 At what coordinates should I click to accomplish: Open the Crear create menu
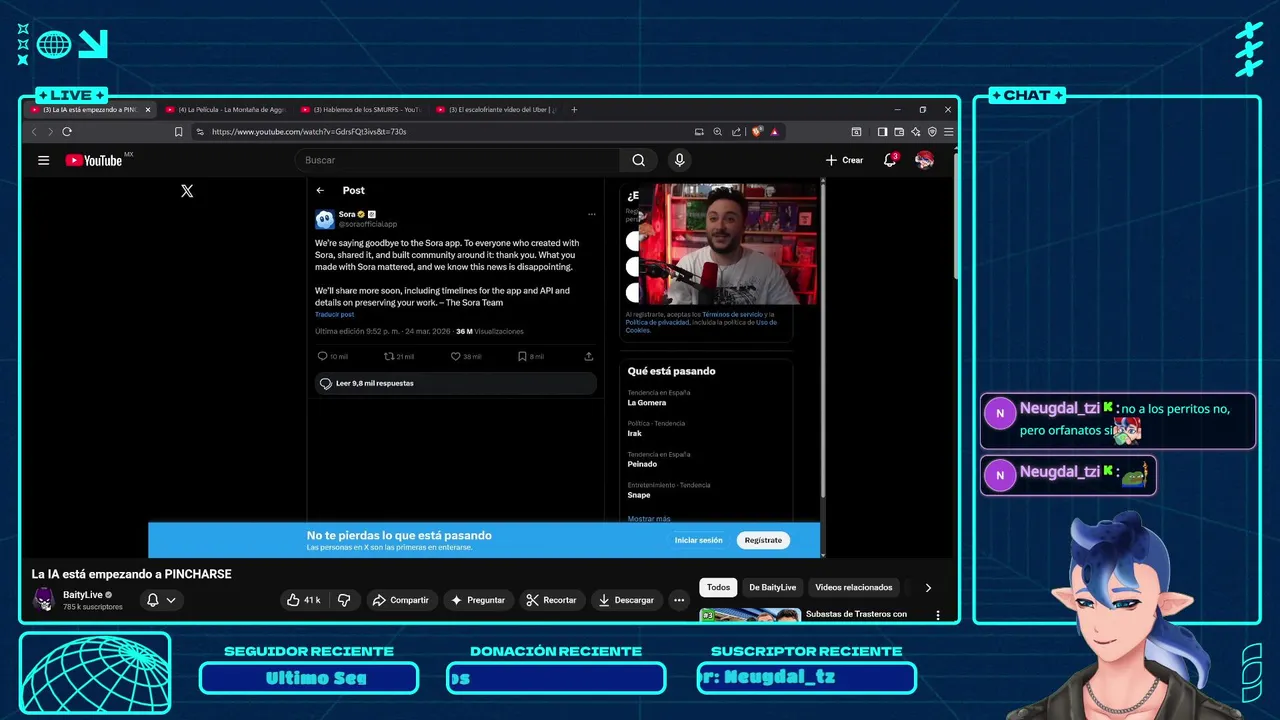[844, 160]
